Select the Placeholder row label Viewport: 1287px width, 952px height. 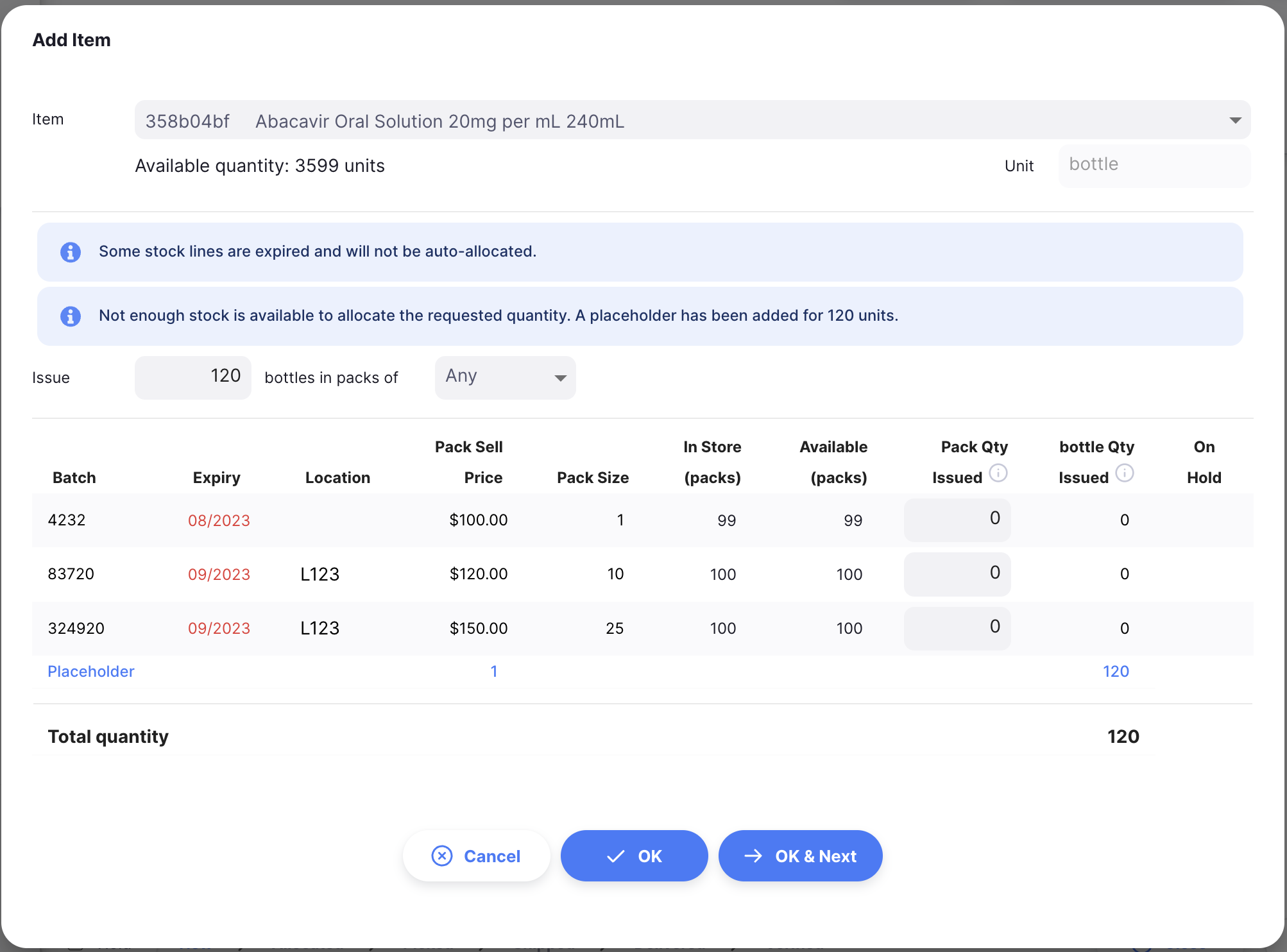[91, 672]
